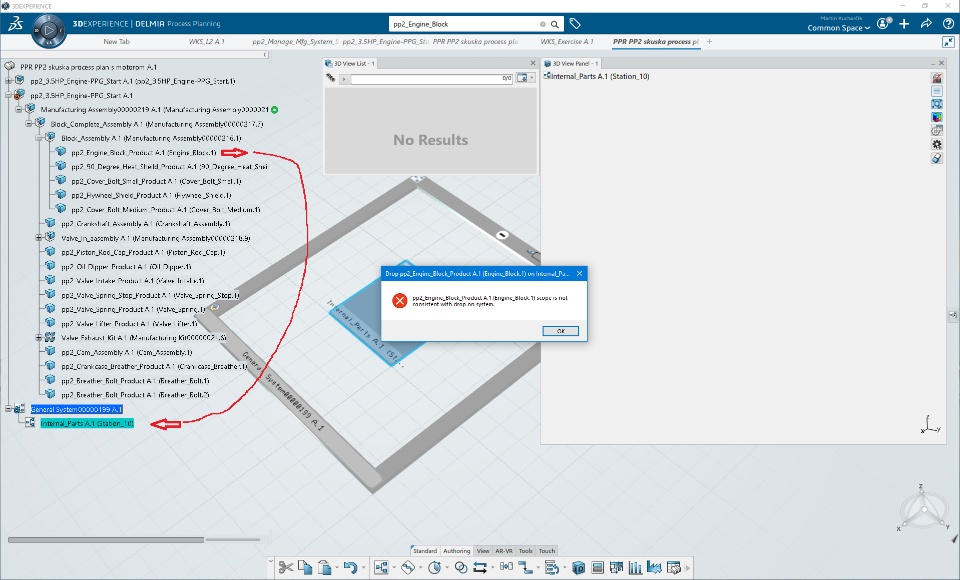
Task: Select pp2_Oil_Dipper_Product A.1 in tree
Action: click(x=126, y=266)
